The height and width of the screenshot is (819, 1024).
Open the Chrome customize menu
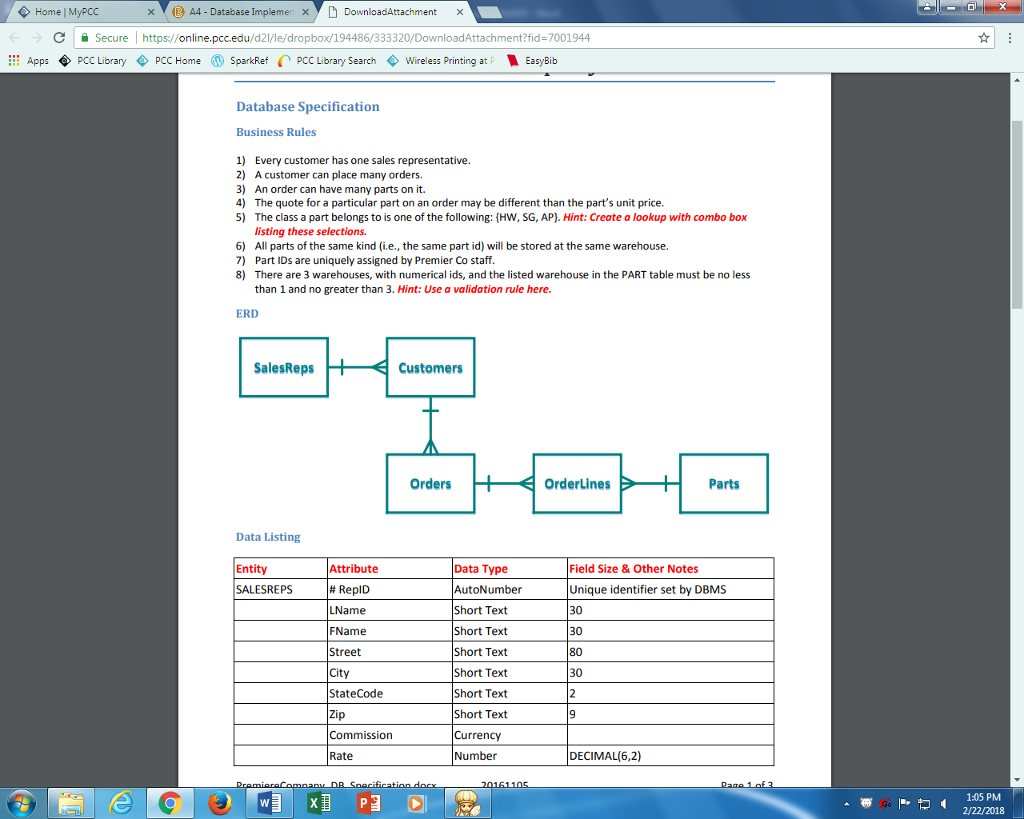(1011, 37)
